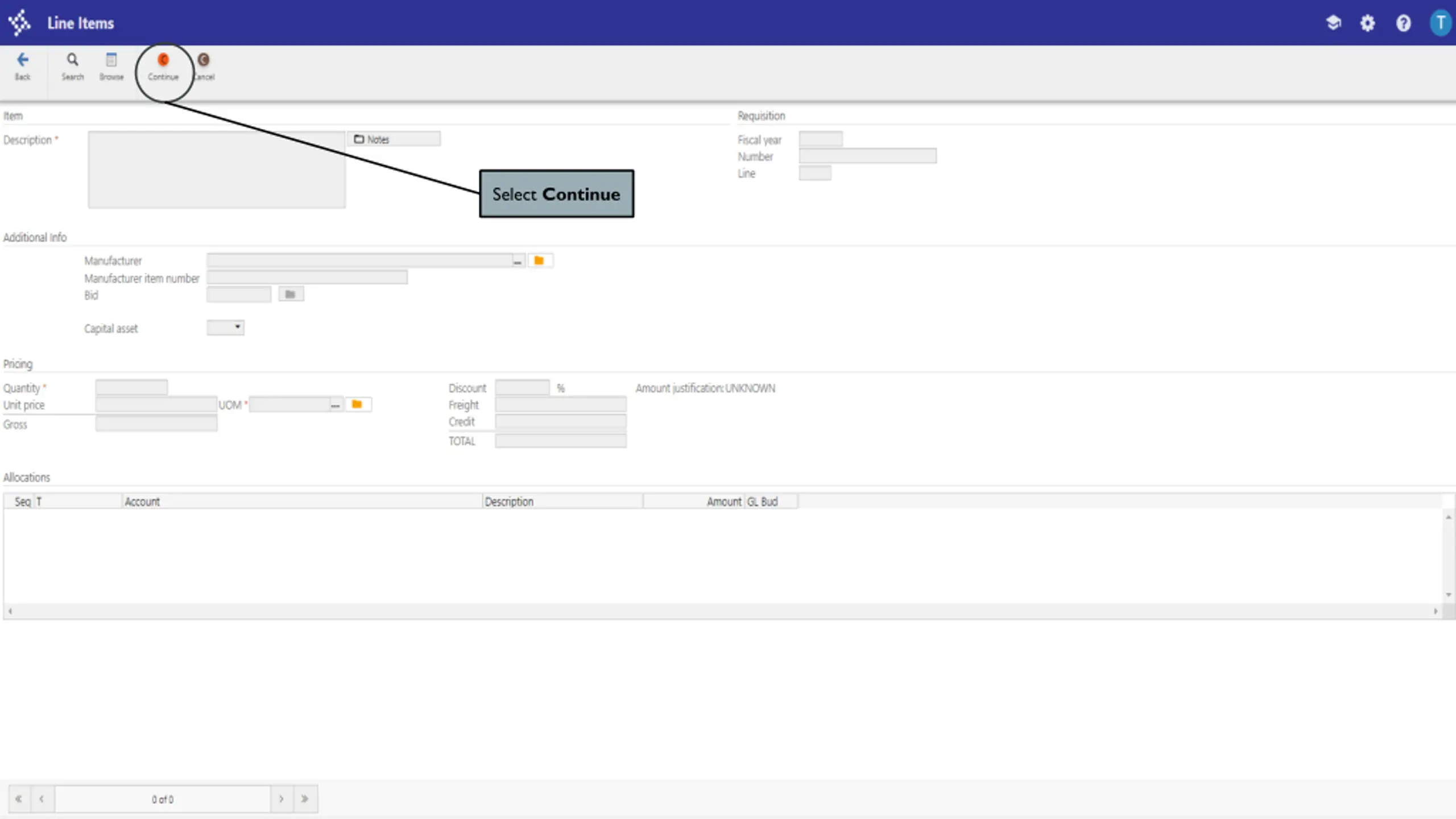This screenshot has height=819, width=1456.
Task: Click the Credit input field
Action: (561, 421)
